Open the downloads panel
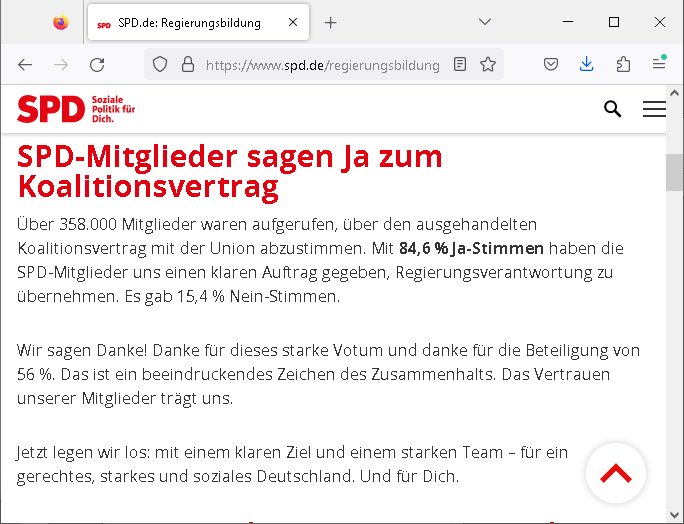 (x=587, y=65)
